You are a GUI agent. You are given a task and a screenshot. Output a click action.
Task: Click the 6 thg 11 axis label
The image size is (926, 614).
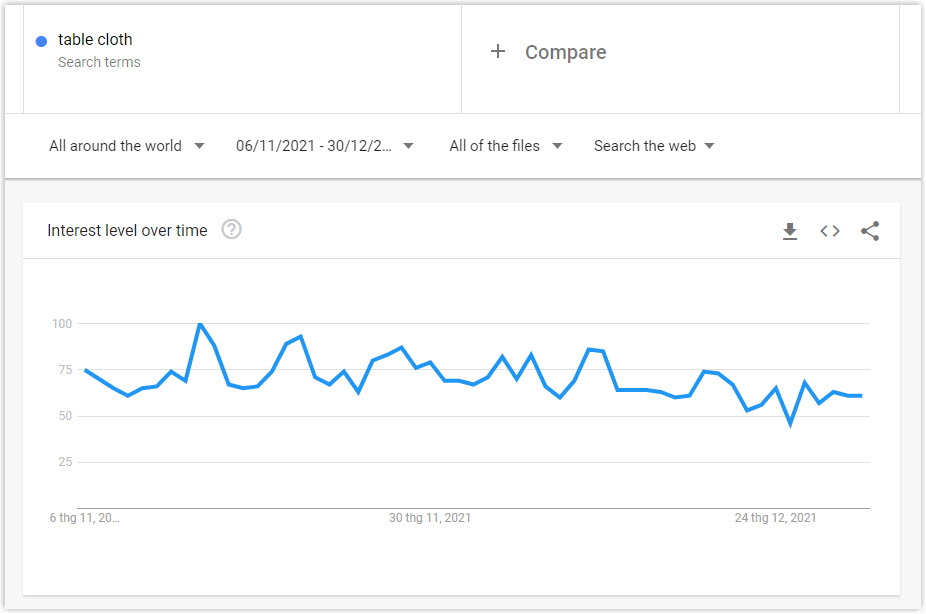84,518
